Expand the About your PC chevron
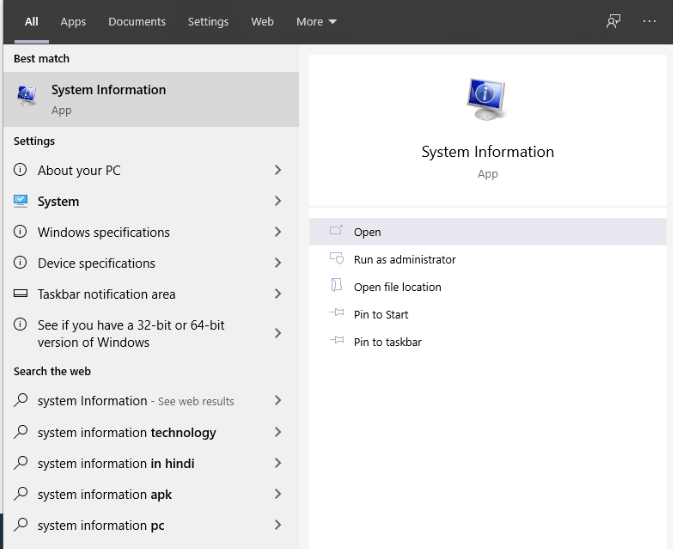This screenshot has width=673, height=549. pyautogui.click(x=278, y=170)
